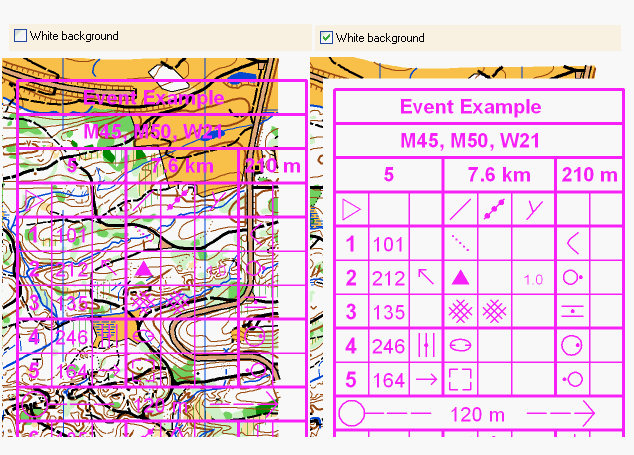Select the filled triangle symbol for control 212
634x455 pixels.
461,278
